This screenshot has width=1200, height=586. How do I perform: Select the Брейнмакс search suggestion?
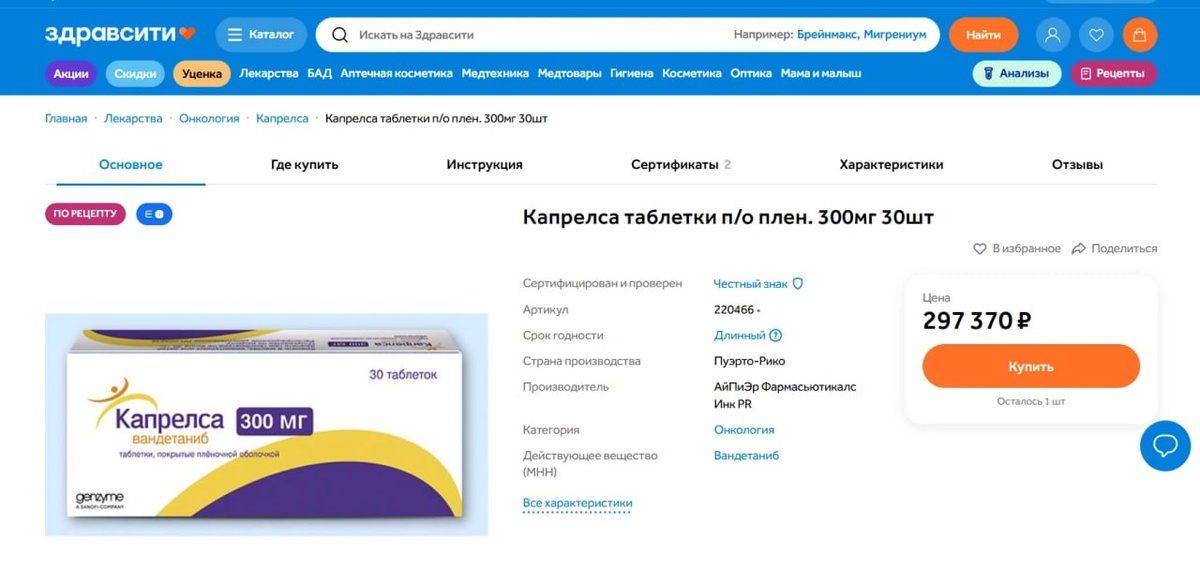click(826, 35)
